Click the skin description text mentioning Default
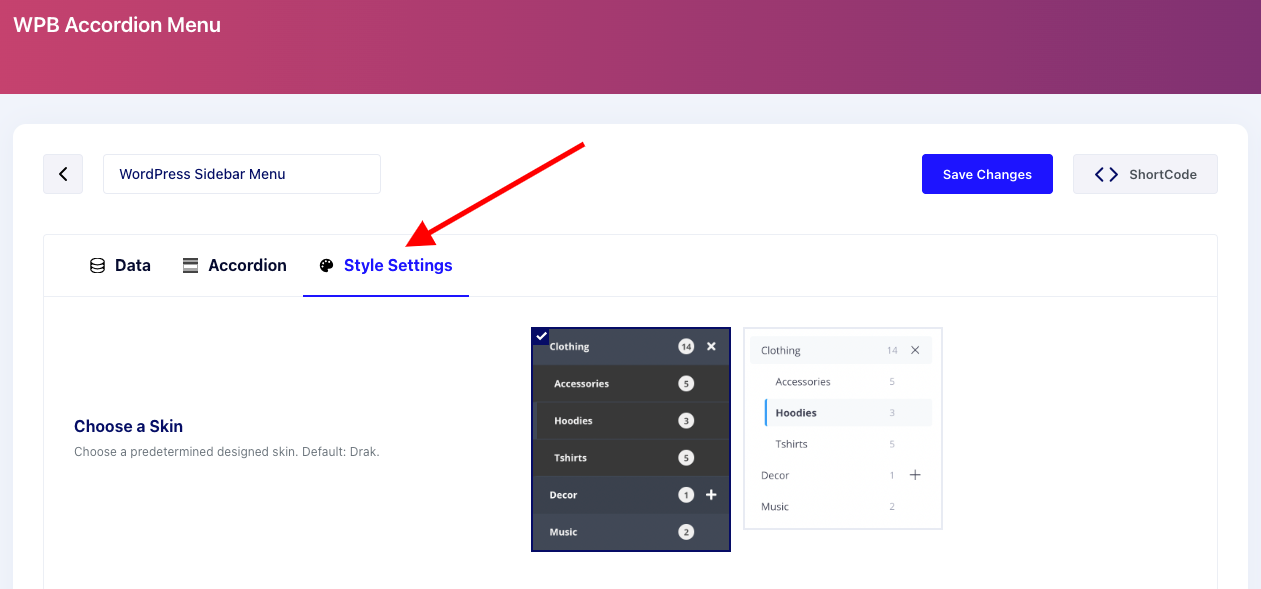This screenshot has height=589, width=1261. point(227,452)
